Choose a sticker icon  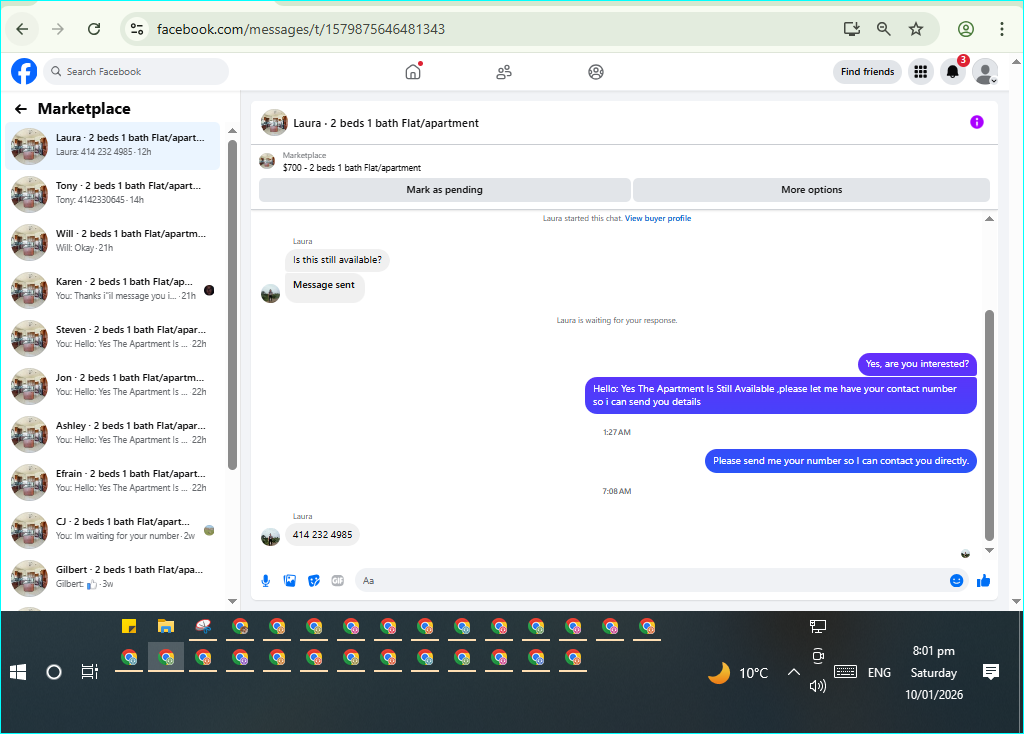(x=314, y=581)
